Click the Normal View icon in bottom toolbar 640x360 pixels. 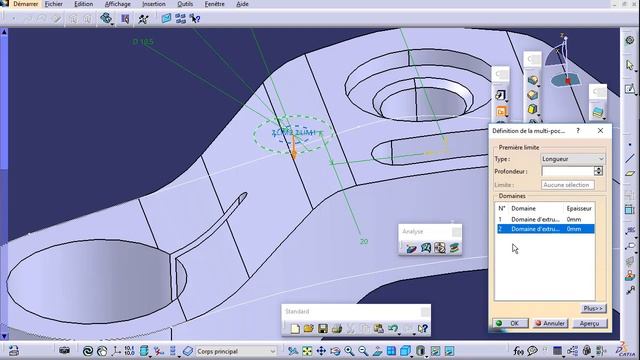(377, 351)
